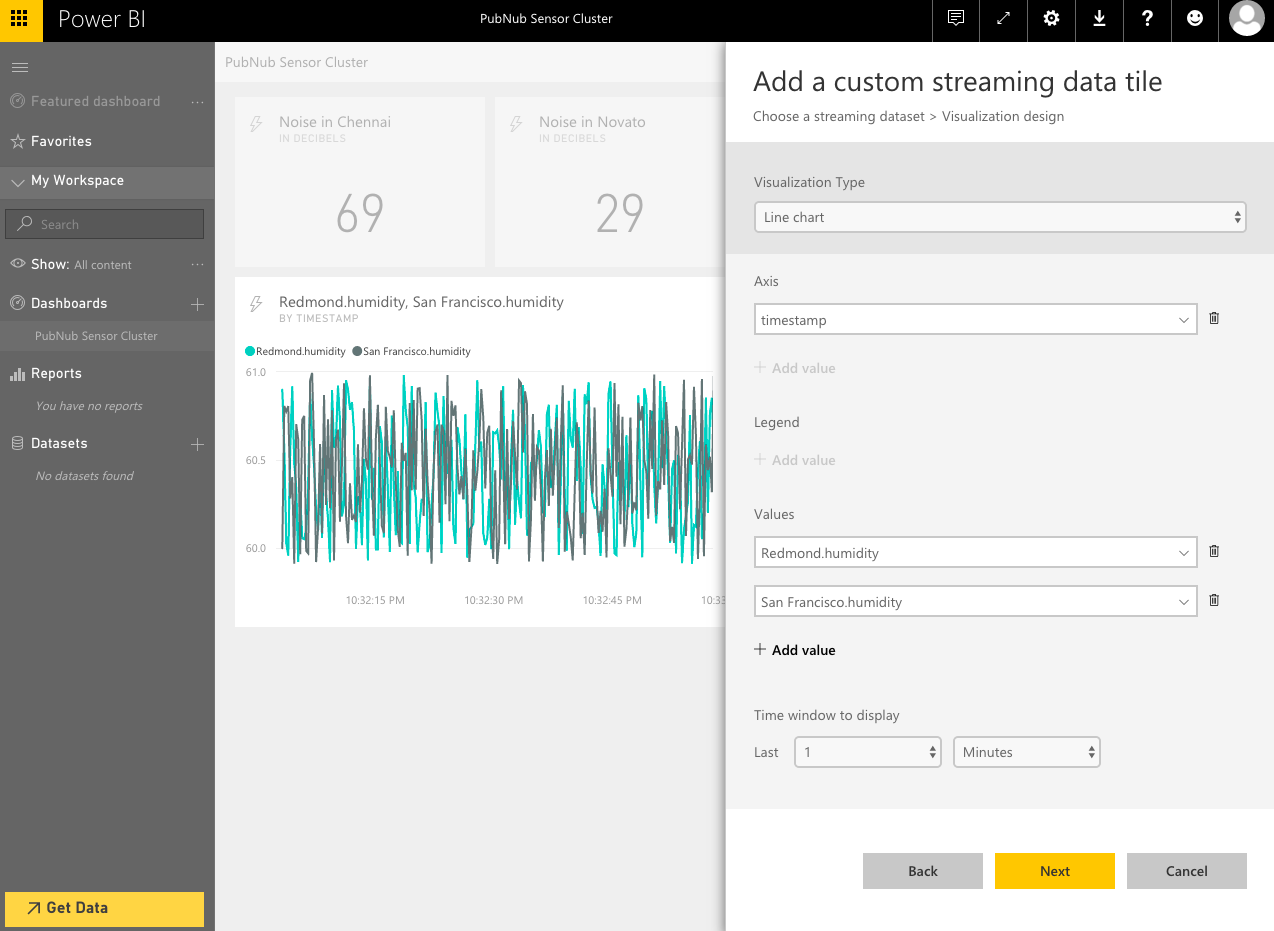Click the download arrow icon
Image resolution: width=1274 pixels, height=931 pixels.
point(1099,19)
